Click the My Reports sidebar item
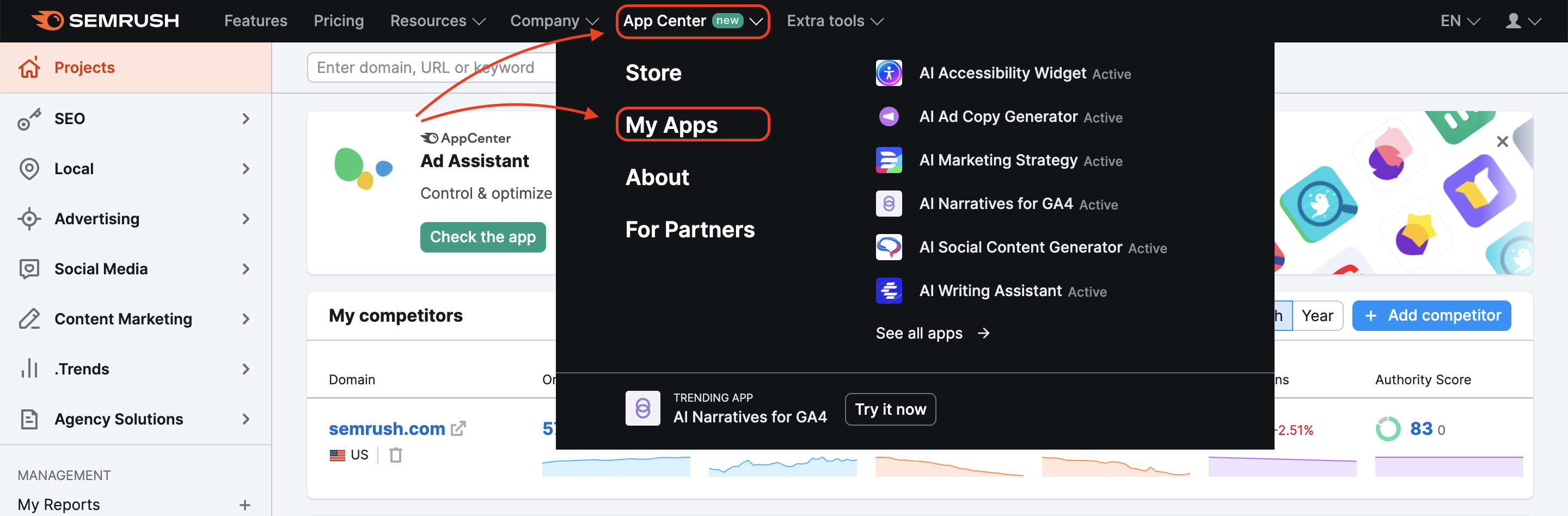The image size is (1568, 516). [58, 505]
